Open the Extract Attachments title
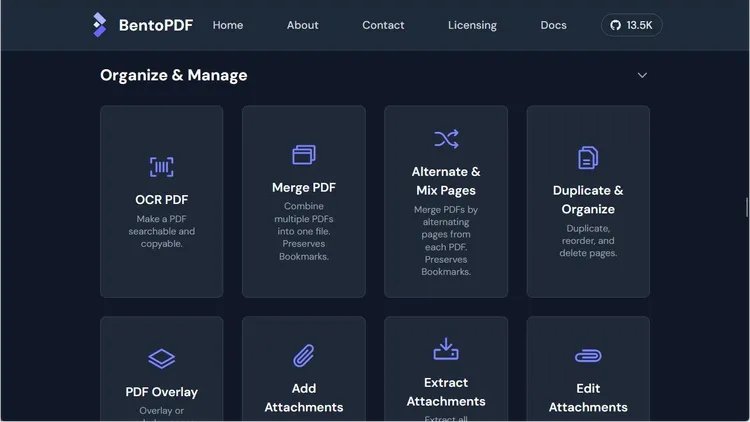Screen dimensions: 750x422 (x=446, y=392)
